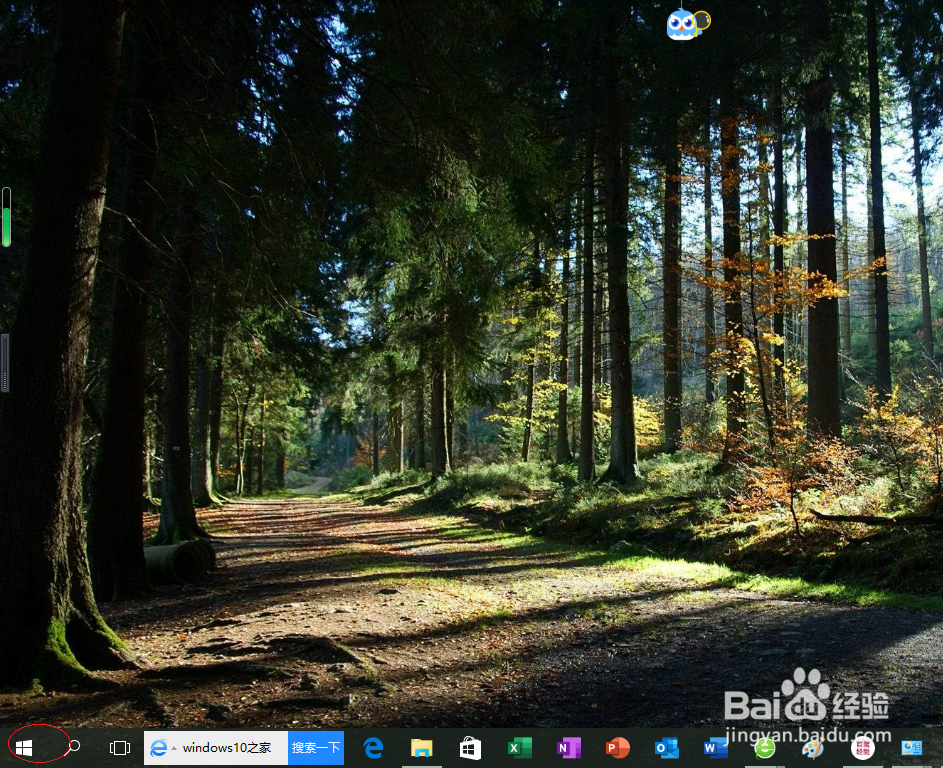
Task: Click the green slider on the left edge
Action: (x=6, y=217)
